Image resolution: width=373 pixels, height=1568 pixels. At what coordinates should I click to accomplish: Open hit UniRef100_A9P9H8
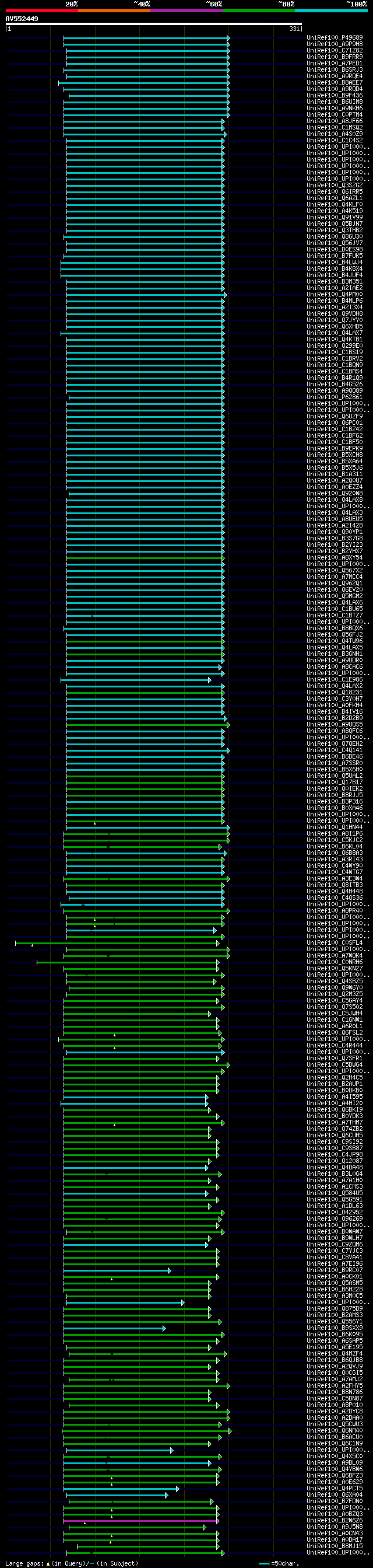coord(335,44)
